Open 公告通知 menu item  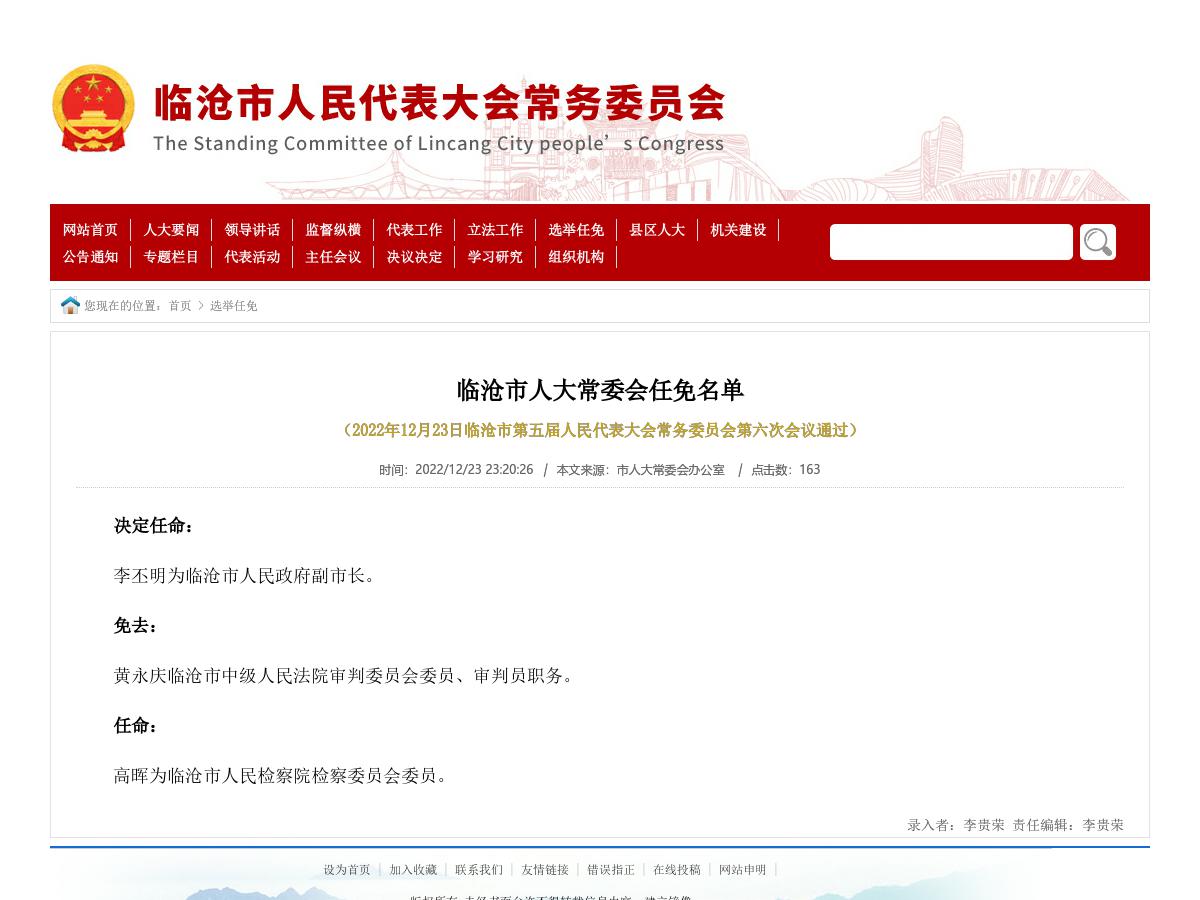[90, 257]
